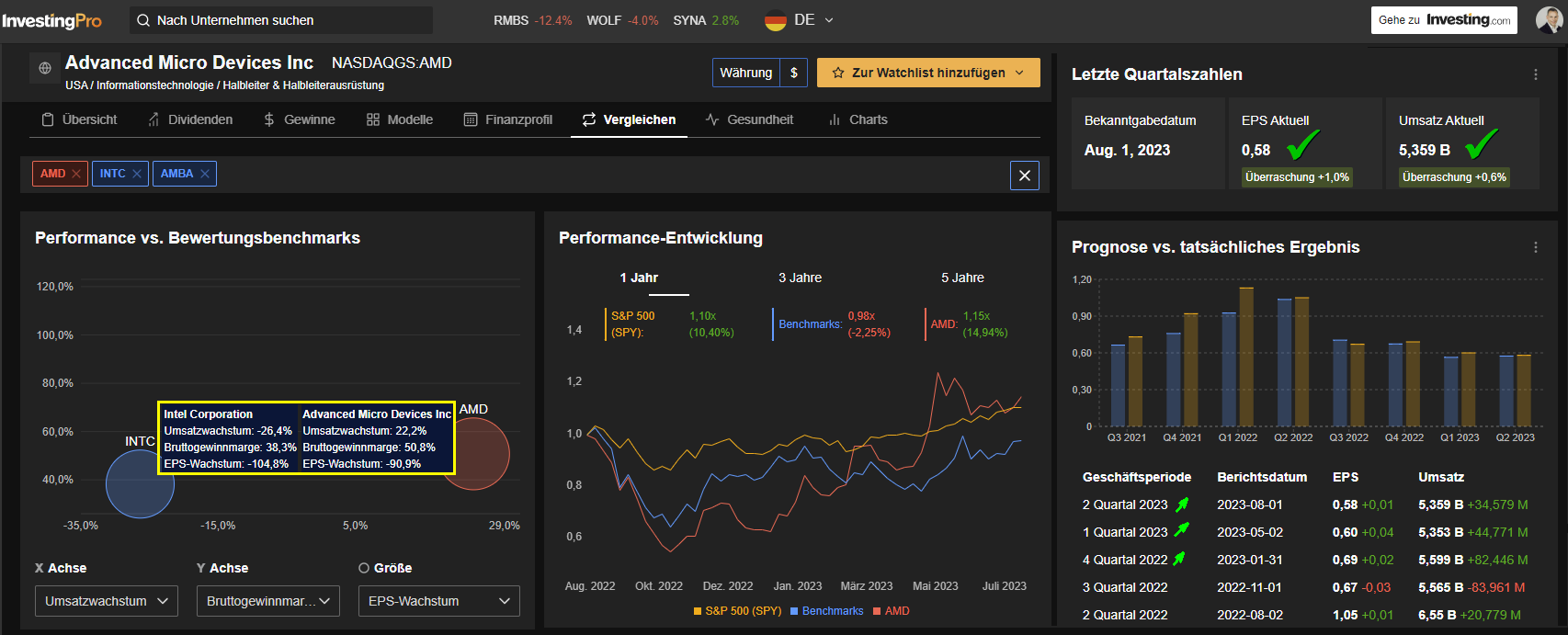This screenshot has width=1568, height=635.
Task: Click the Q1 2022 EPS bar pair
Action: click(x=1237, y=357)
